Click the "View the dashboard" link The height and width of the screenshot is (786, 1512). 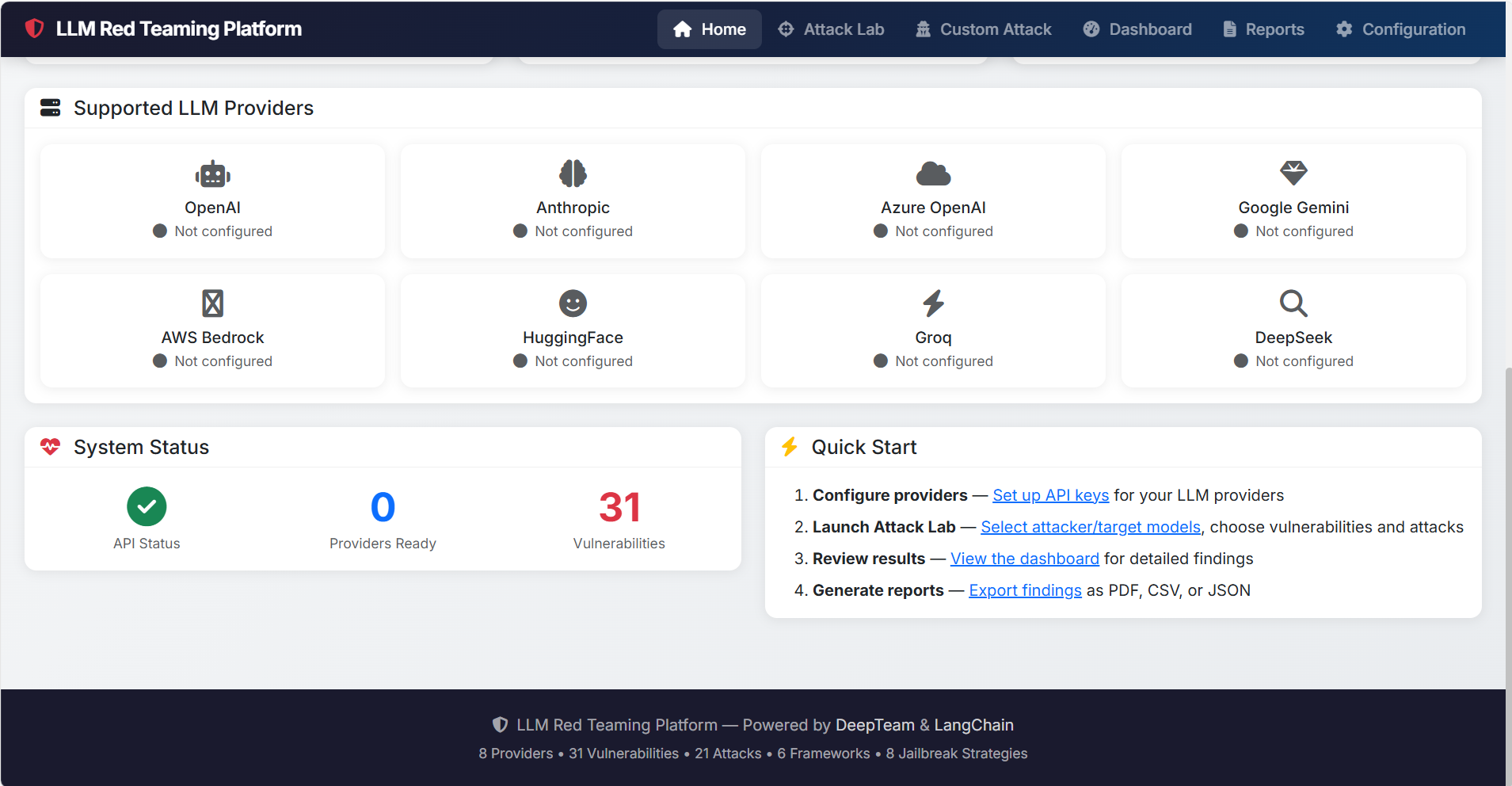tap(1024, 558)
